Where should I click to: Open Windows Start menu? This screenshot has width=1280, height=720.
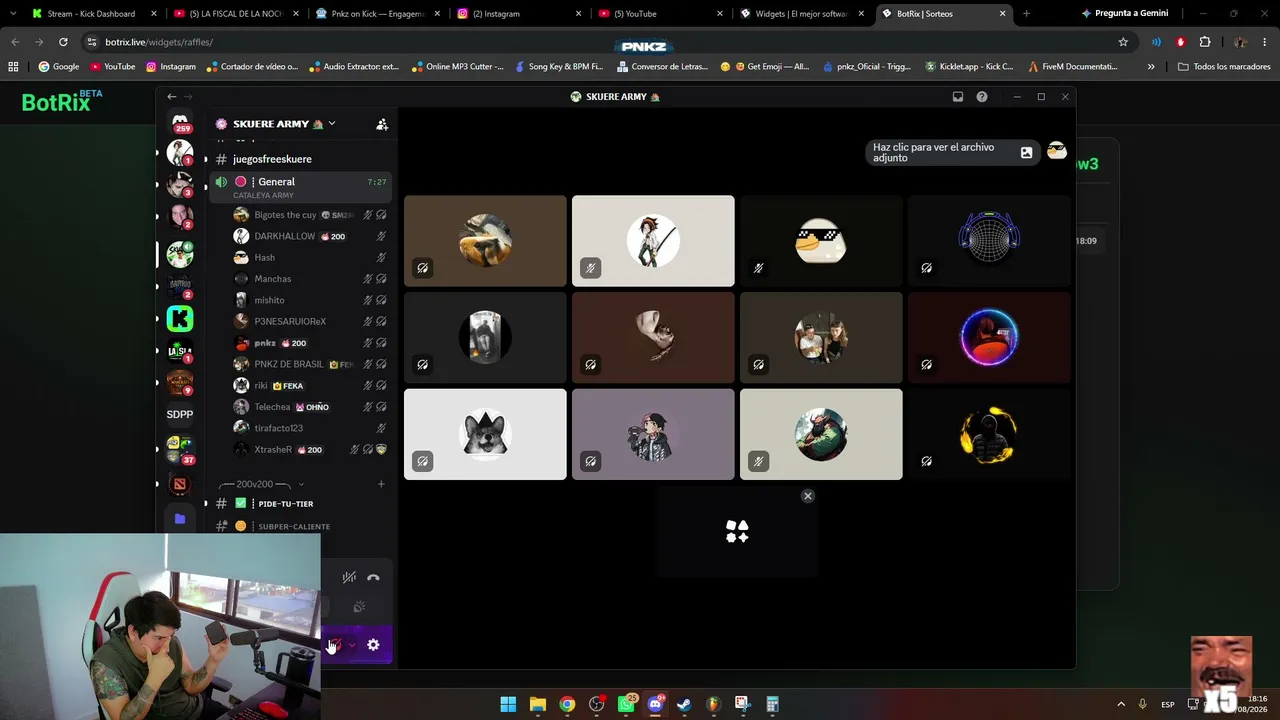click(x=508, y=704)
